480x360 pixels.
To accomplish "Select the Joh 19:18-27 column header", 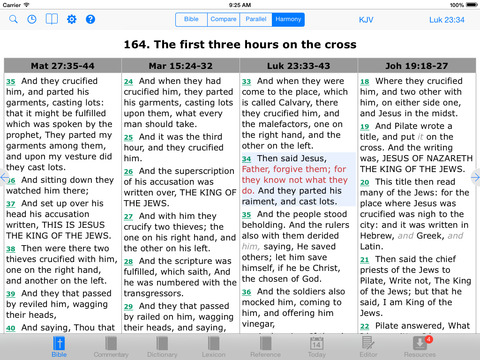I will (x=417, y=66).
